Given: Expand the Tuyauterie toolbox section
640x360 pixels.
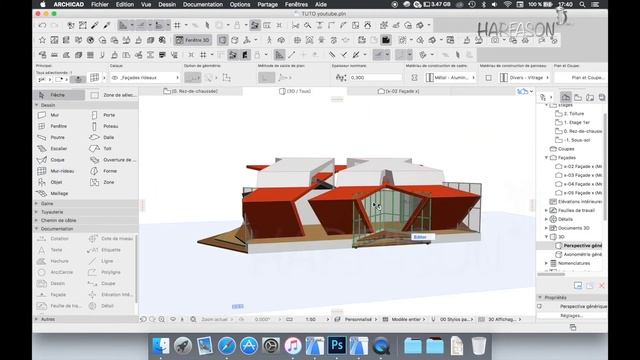Looking at the screenshot, I should (37, 212).
